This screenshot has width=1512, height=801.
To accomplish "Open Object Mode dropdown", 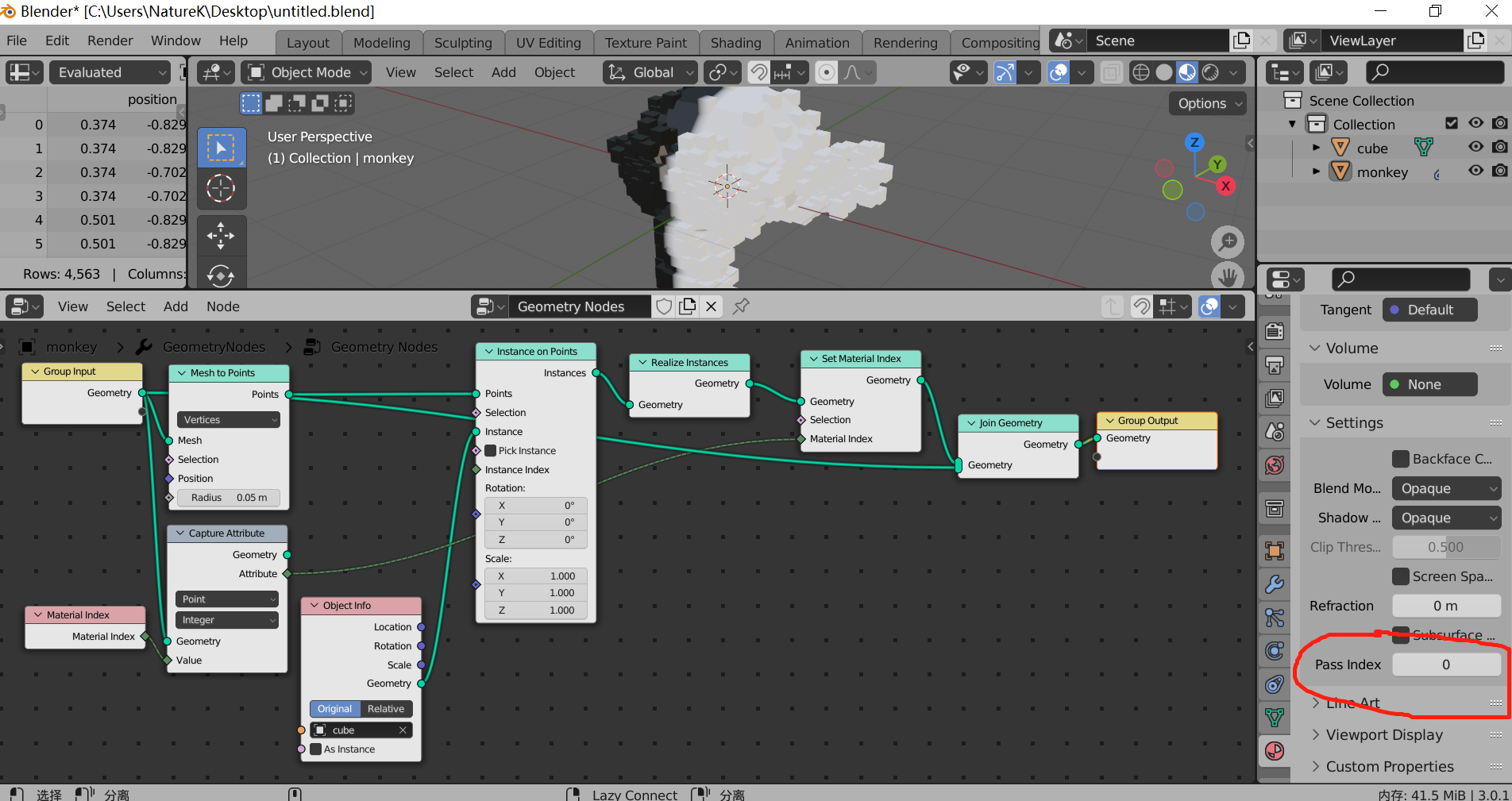I will pos(307,72).
